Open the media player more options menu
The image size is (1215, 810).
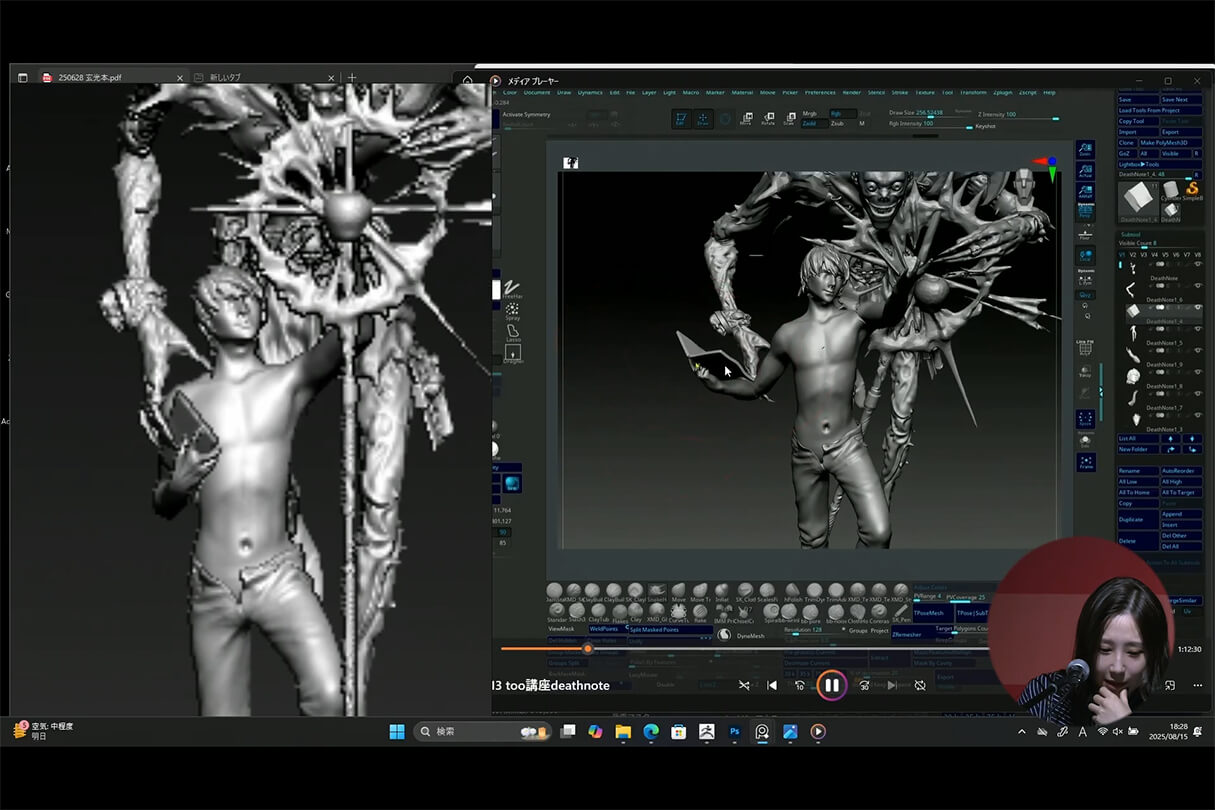(x=1198, y=685)
